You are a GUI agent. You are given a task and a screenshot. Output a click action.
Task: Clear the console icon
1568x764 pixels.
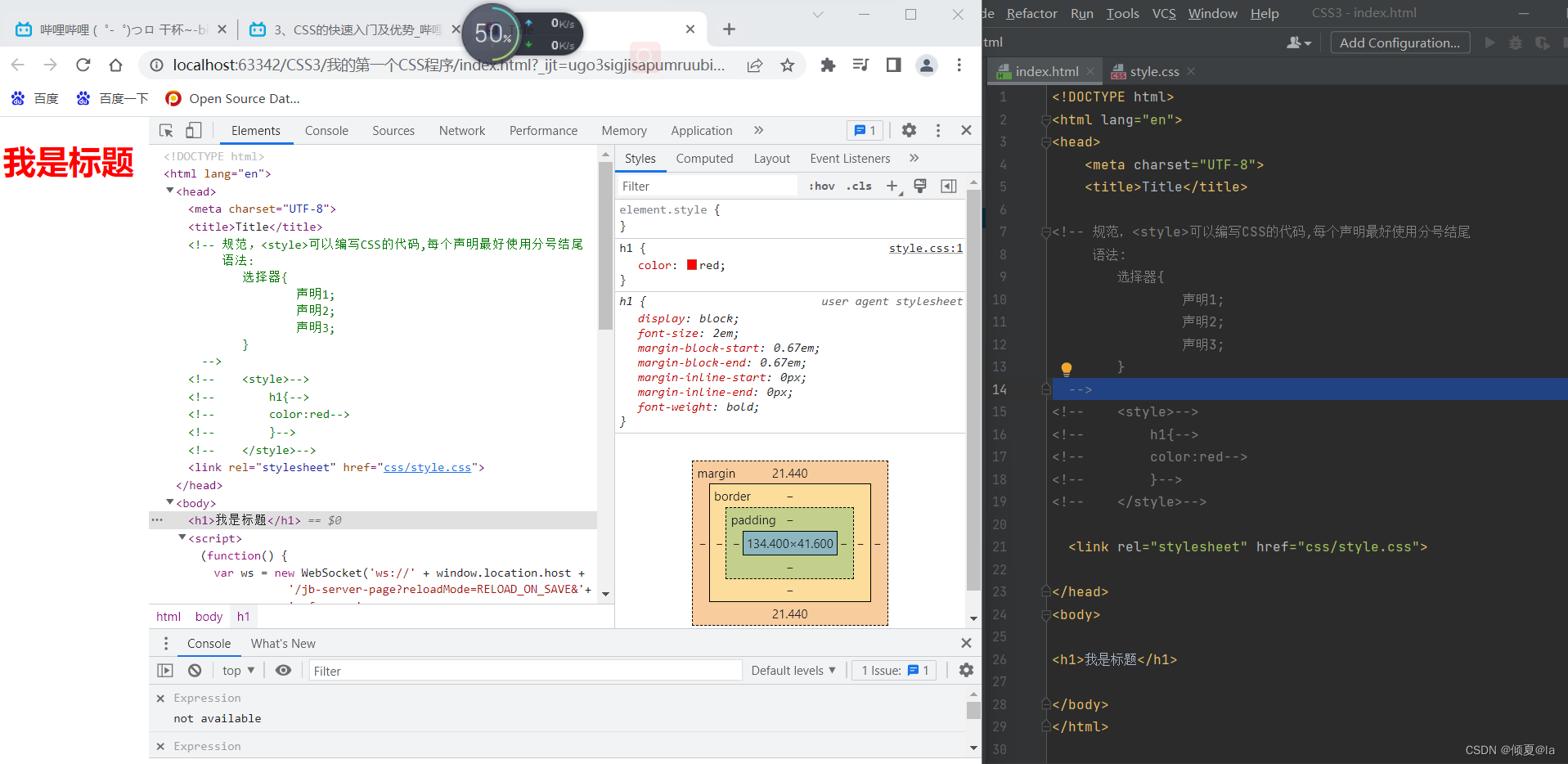click(x=195, y=671)
